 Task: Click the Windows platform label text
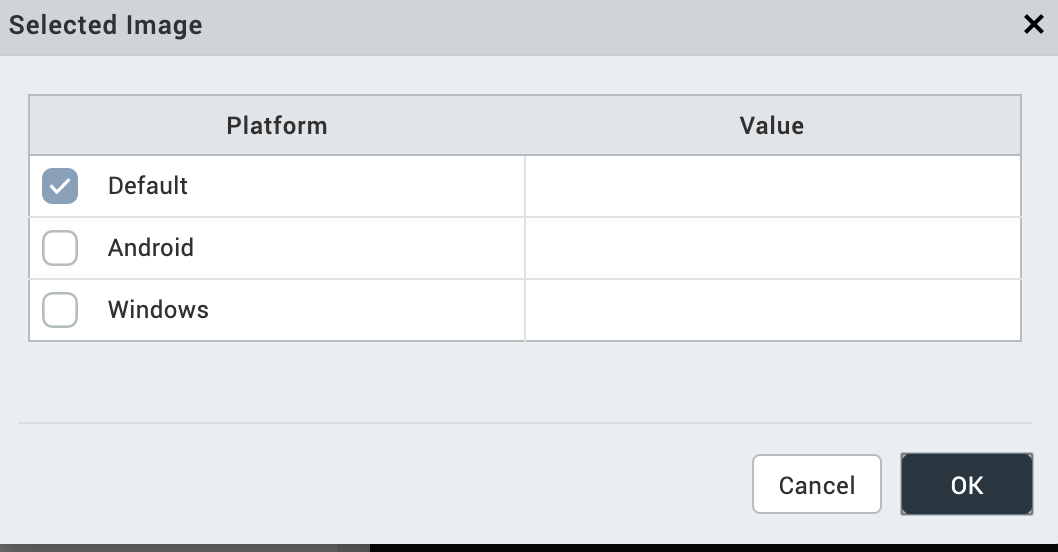[158, 310]
